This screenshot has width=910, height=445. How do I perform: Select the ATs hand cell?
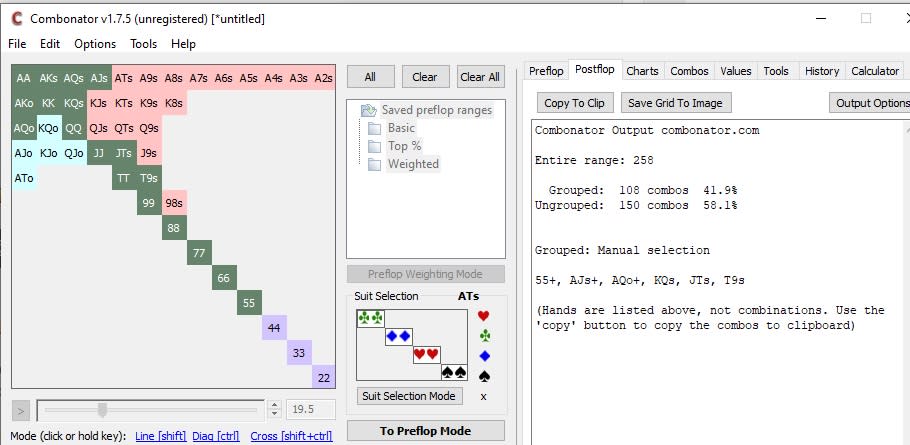pos(124,78)
